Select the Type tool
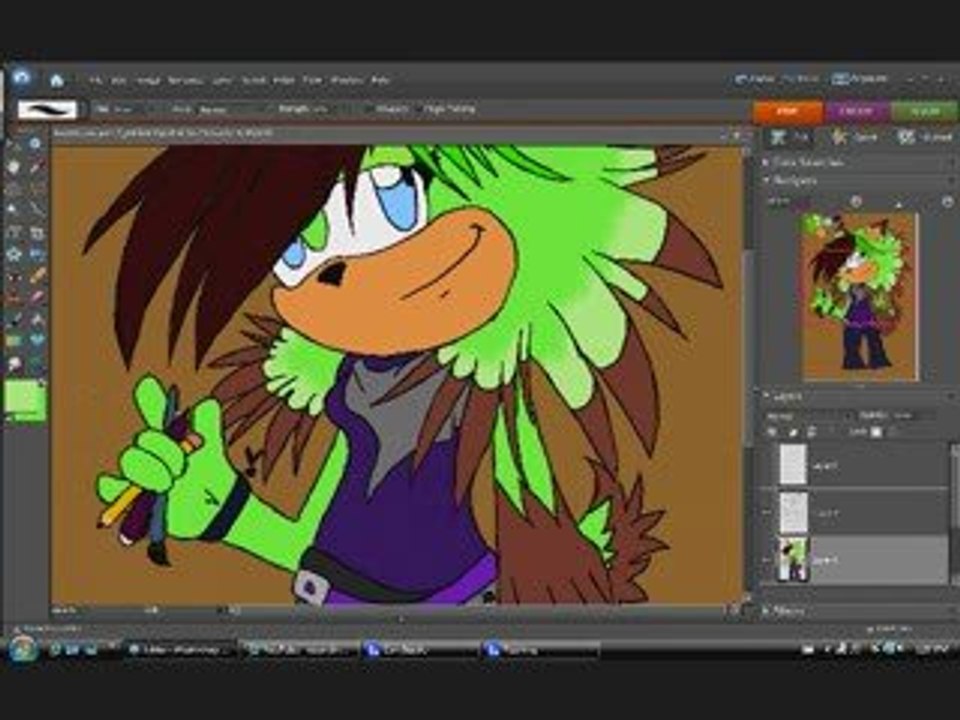The height and width of the screenshot is (720, 960). point(13,232)
